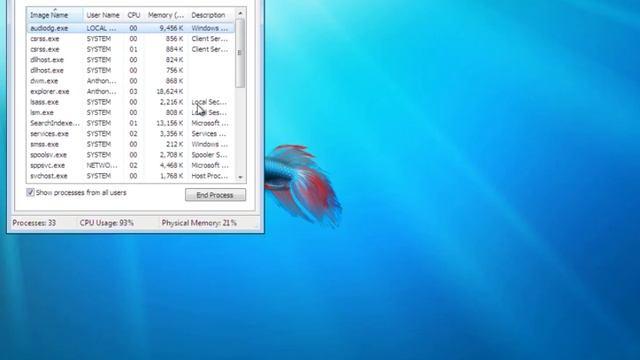Tick the Show processes from all users checkbox
The width and height of the screenshot is (640, 360).
coord(30,192)
